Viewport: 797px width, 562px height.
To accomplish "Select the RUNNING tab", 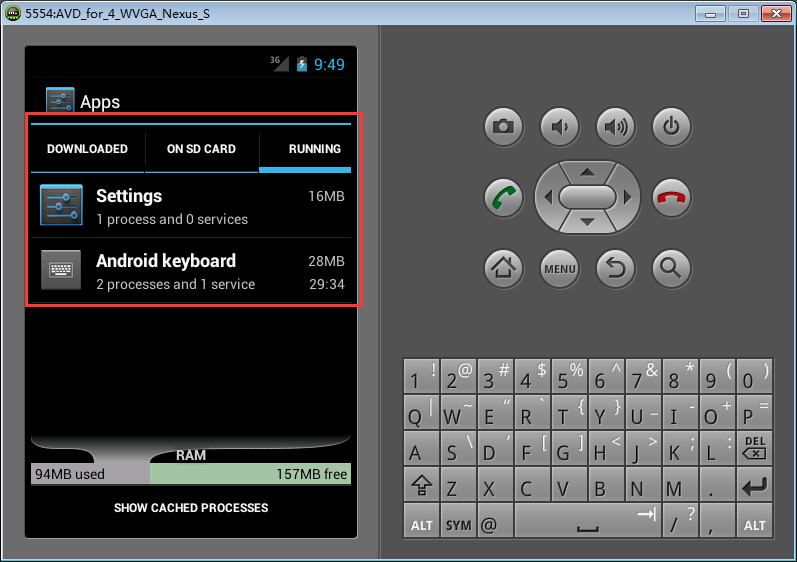I will (305, 149).
